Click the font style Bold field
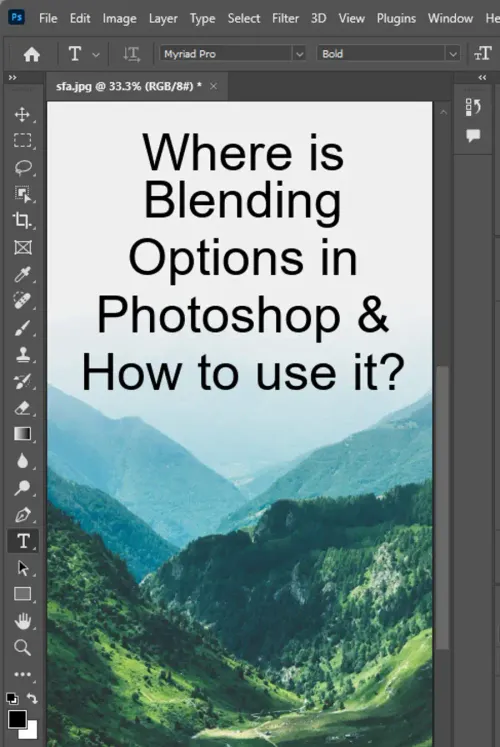Image resolution: width=500 pixels, height=747 pixels. [381, 54]
